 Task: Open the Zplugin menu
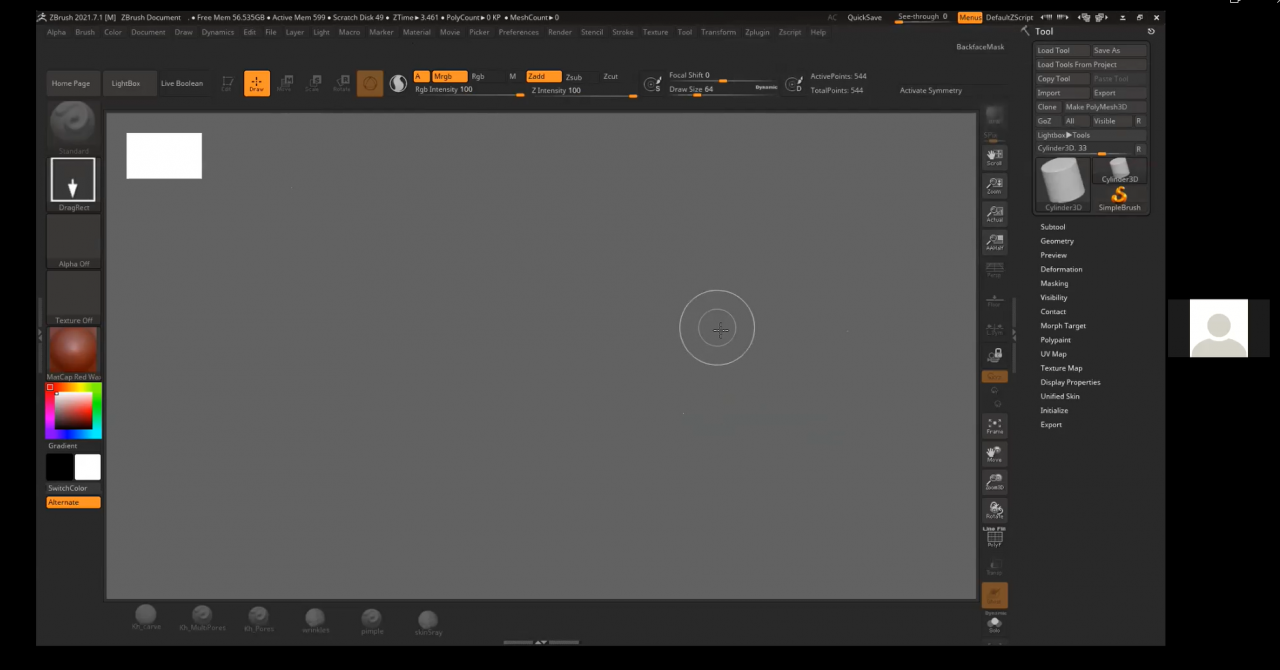(757, 32)
